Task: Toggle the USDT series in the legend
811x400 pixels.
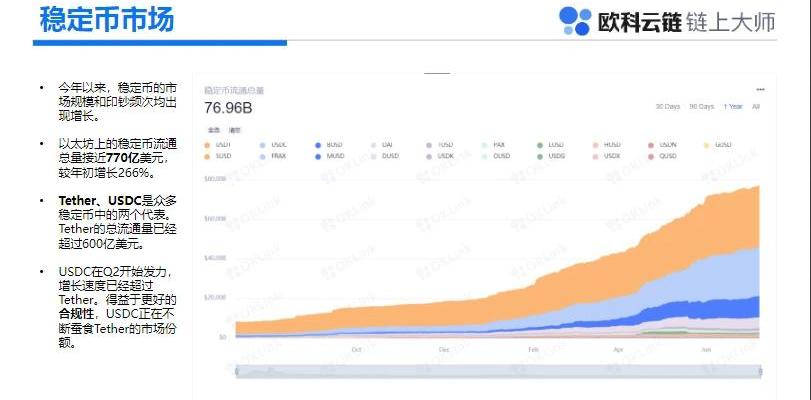Action: point(223,145)
